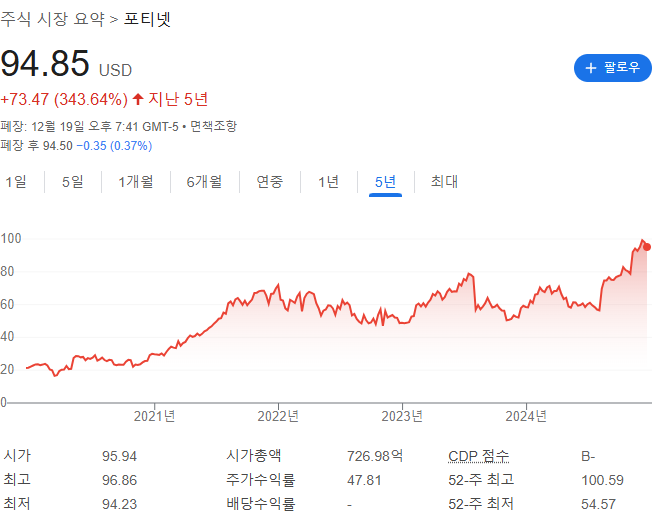The width and height of the screenshot is (666, 521).
Task: Select the 5일 time range tab
Action: 73,182
